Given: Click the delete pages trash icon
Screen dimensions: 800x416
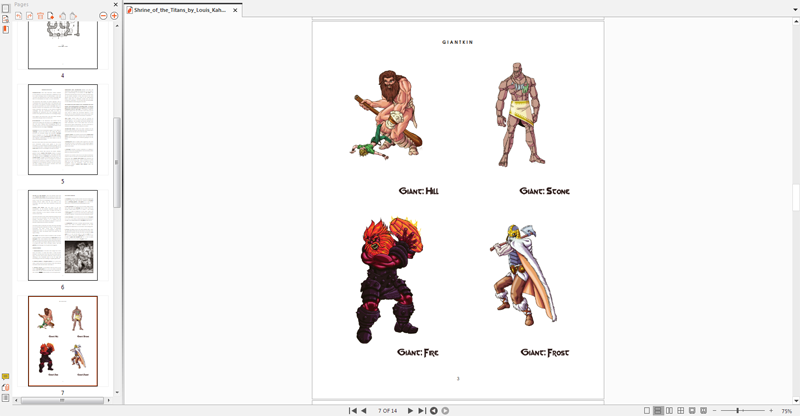Looking at the screenshot, I should tap(40, 16).
